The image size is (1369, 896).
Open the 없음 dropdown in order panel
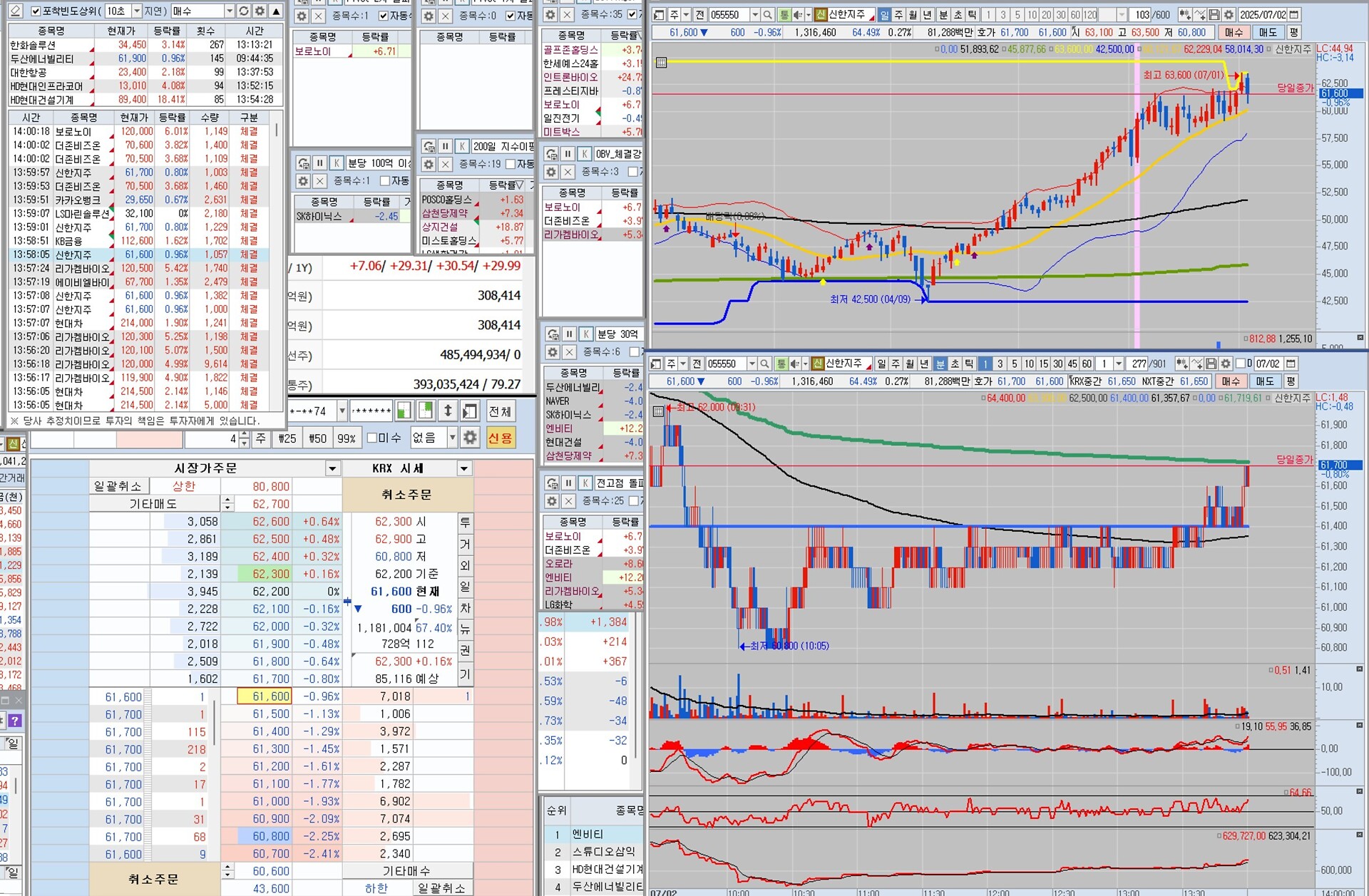[452, 438]
